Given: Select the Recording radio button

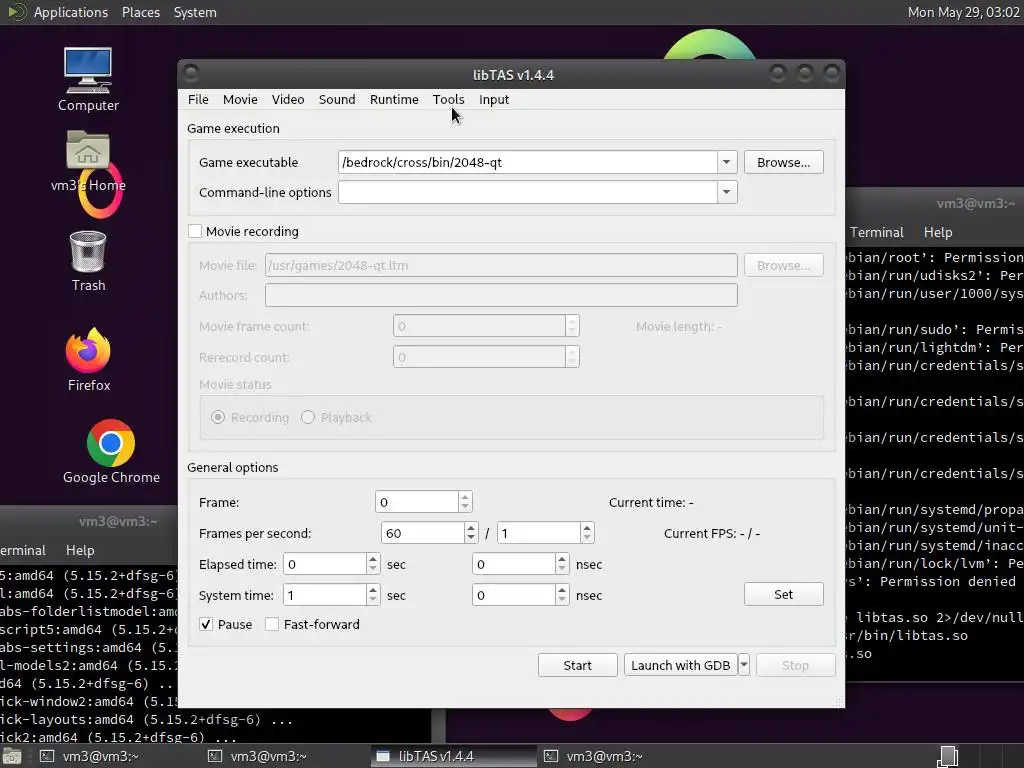Looking at the screenshot, I should point(218,417).
